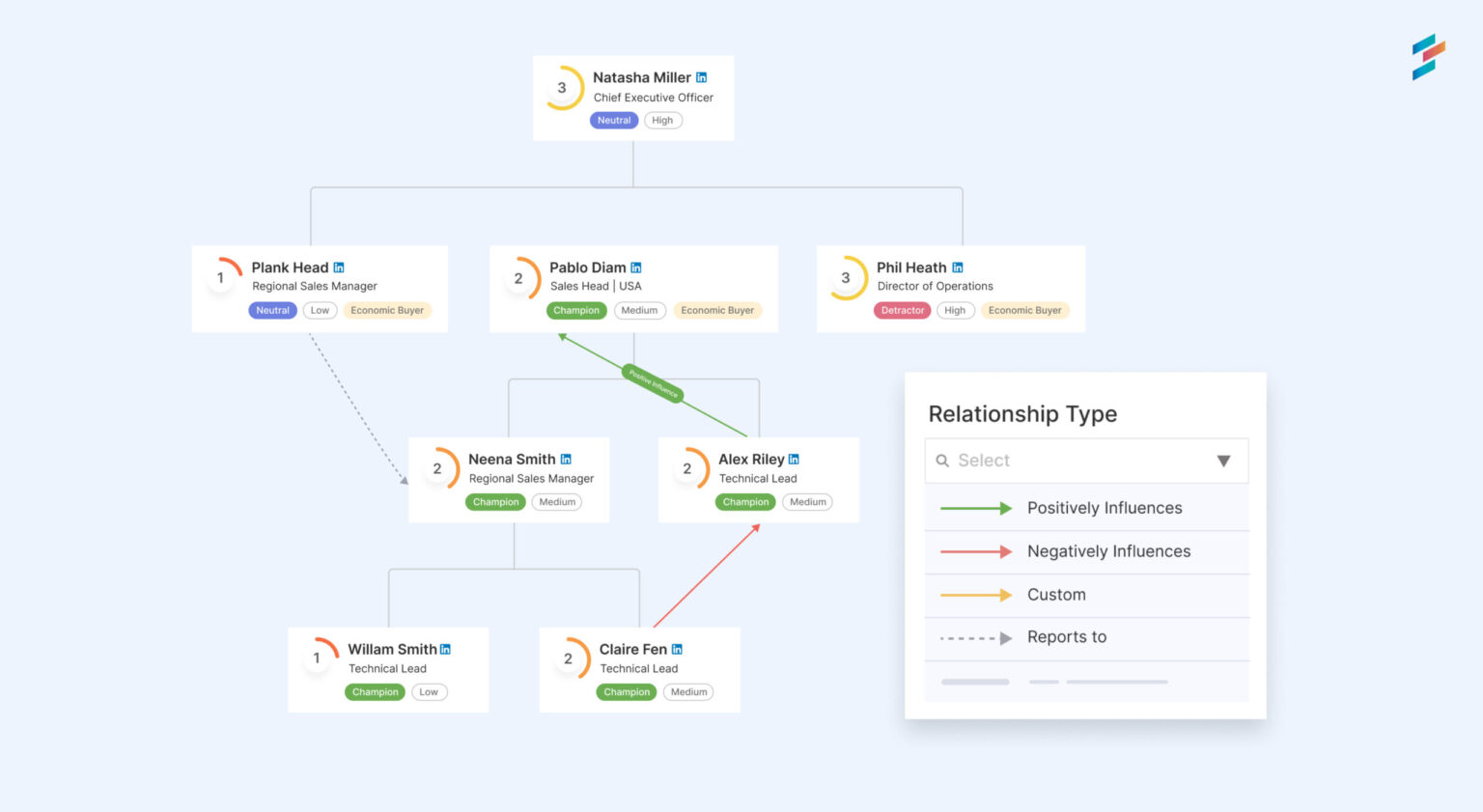Toggle Plank Head's Neutral sentiment badge
1483x812 pixels.
pos(272,310)
